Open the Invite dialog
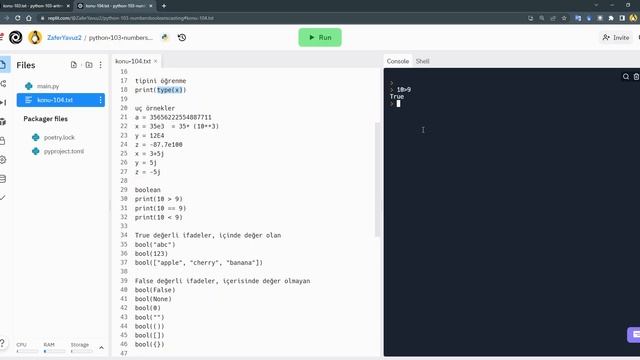Image resolution: width=640 pixels, height=360 pixels. point(616,38)
